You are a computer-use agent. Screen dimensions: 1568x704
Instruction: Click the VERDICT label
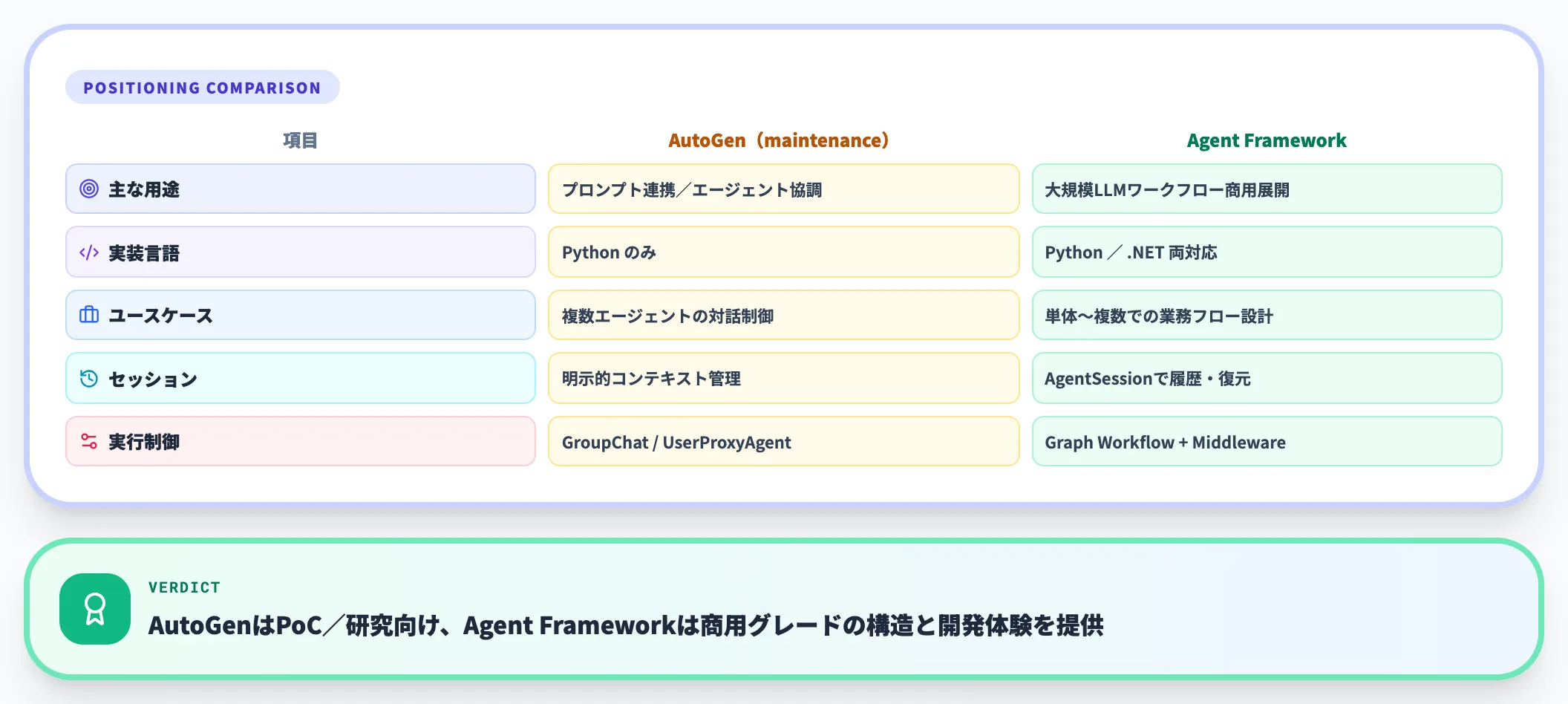tap(184, 587)
